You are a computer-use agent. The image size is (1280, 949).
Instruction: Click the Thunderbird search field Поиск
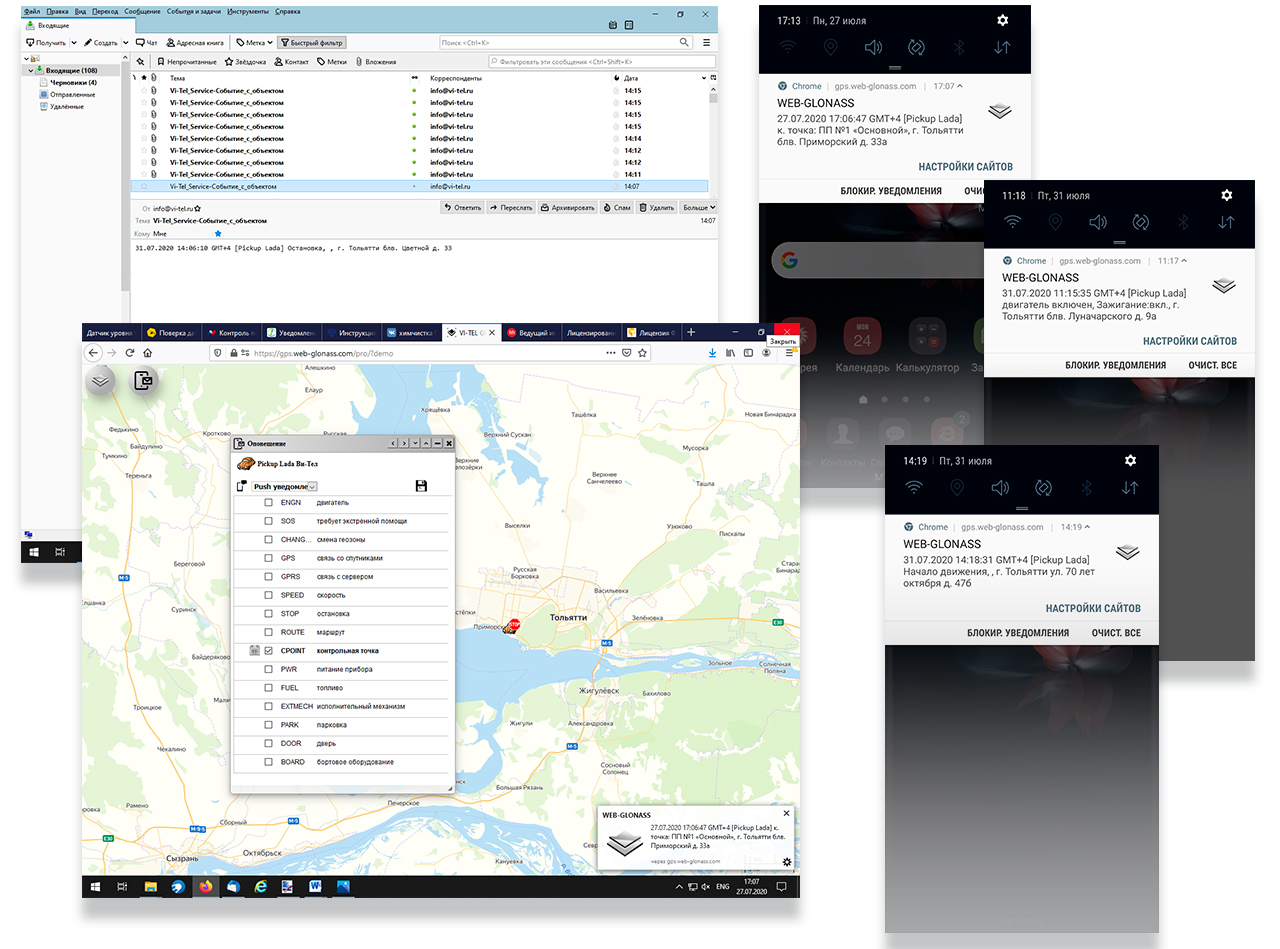(x=566, y=43)
